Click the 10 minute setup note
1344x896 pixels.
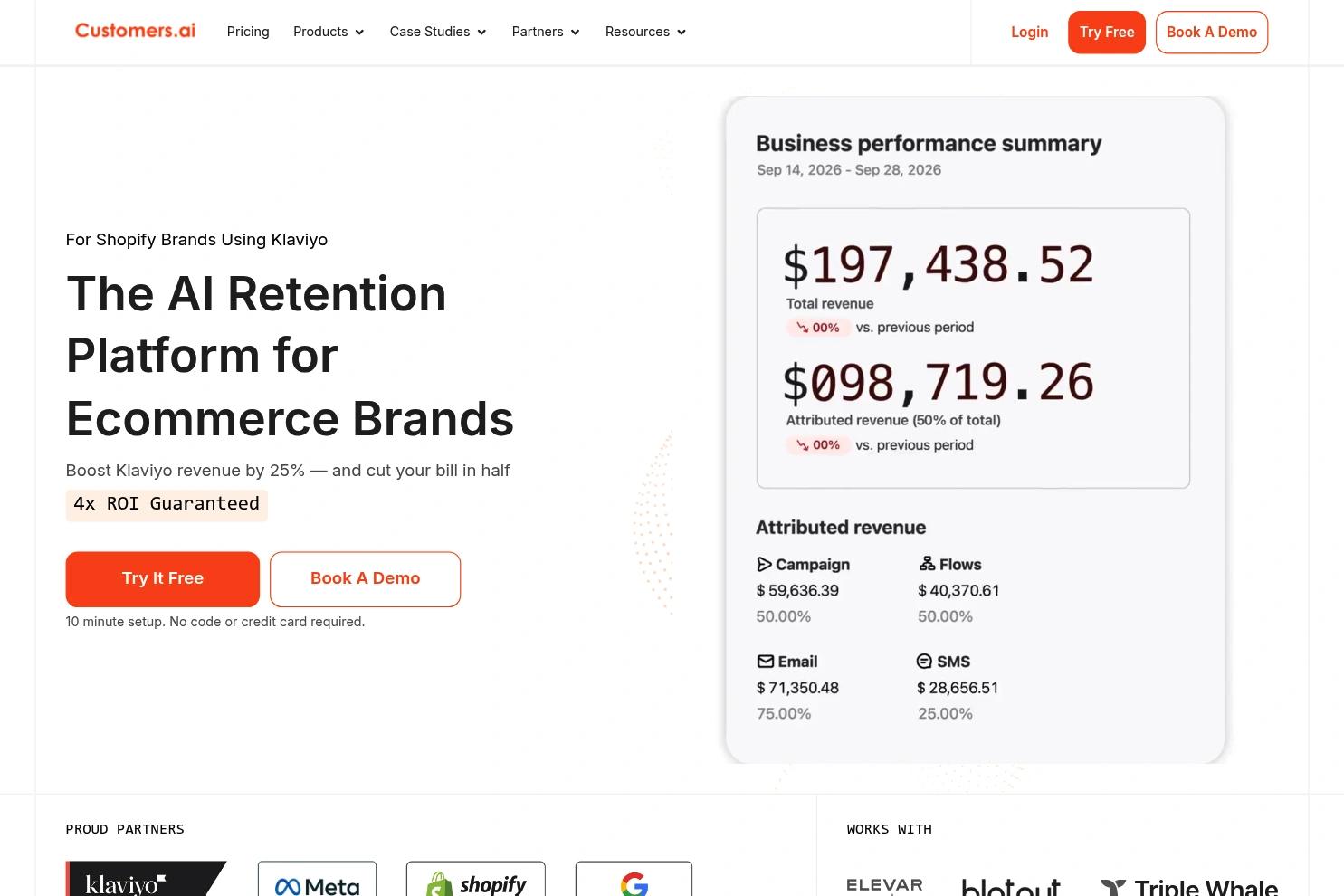(215, 622)
